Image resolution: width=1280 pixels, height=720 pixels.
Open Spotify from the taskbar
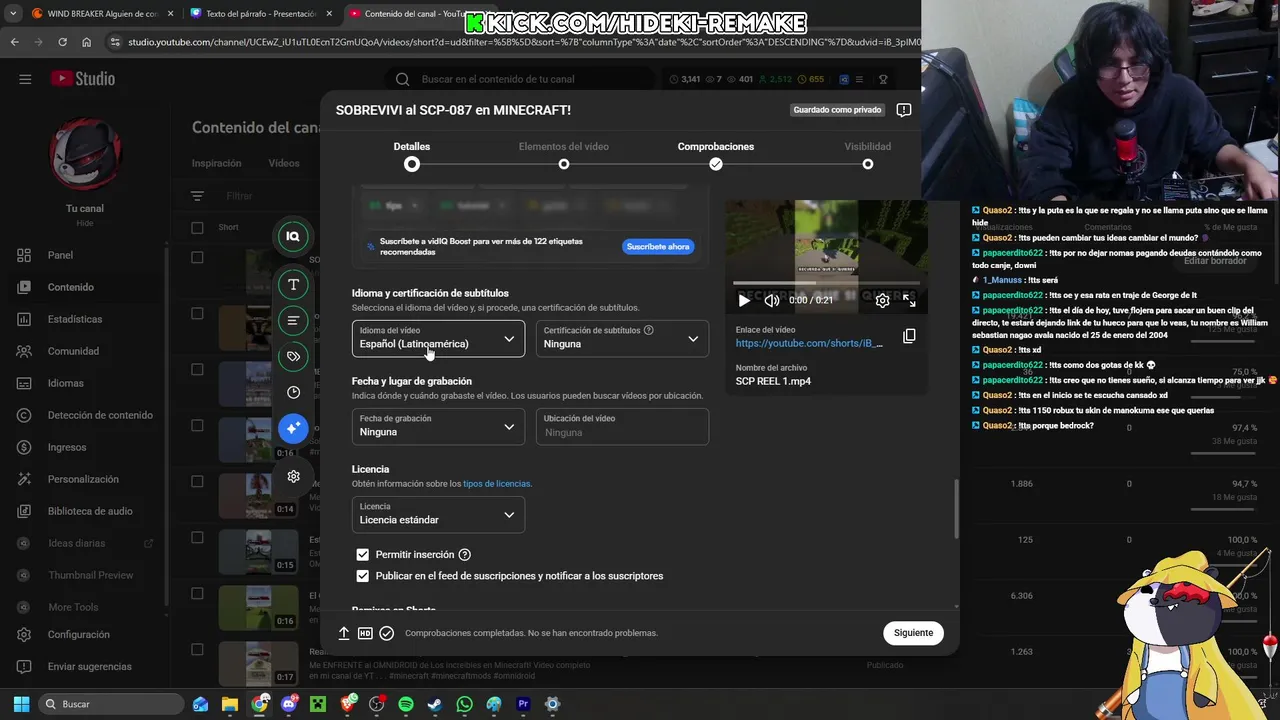point(405,704)
